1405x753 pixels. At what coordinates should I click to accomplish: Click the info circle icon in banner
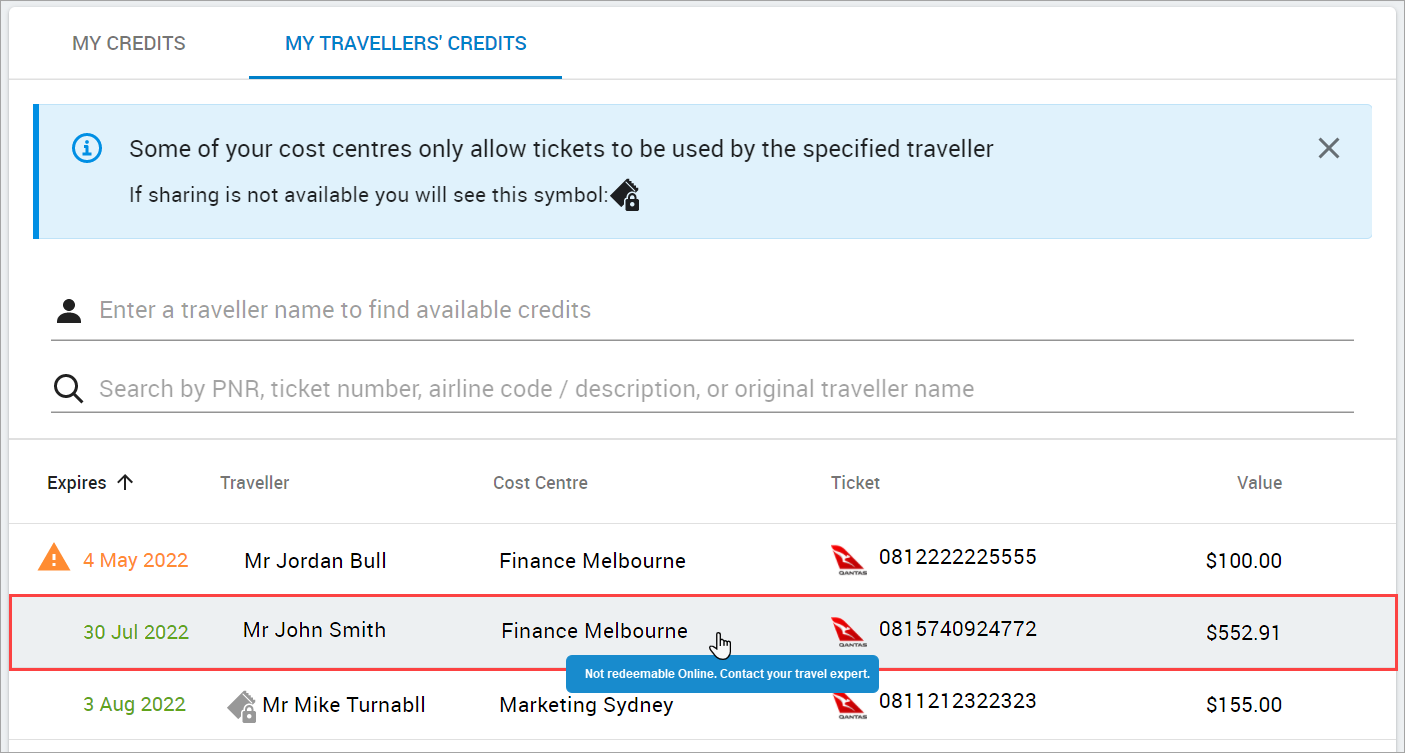coord(87,149)
